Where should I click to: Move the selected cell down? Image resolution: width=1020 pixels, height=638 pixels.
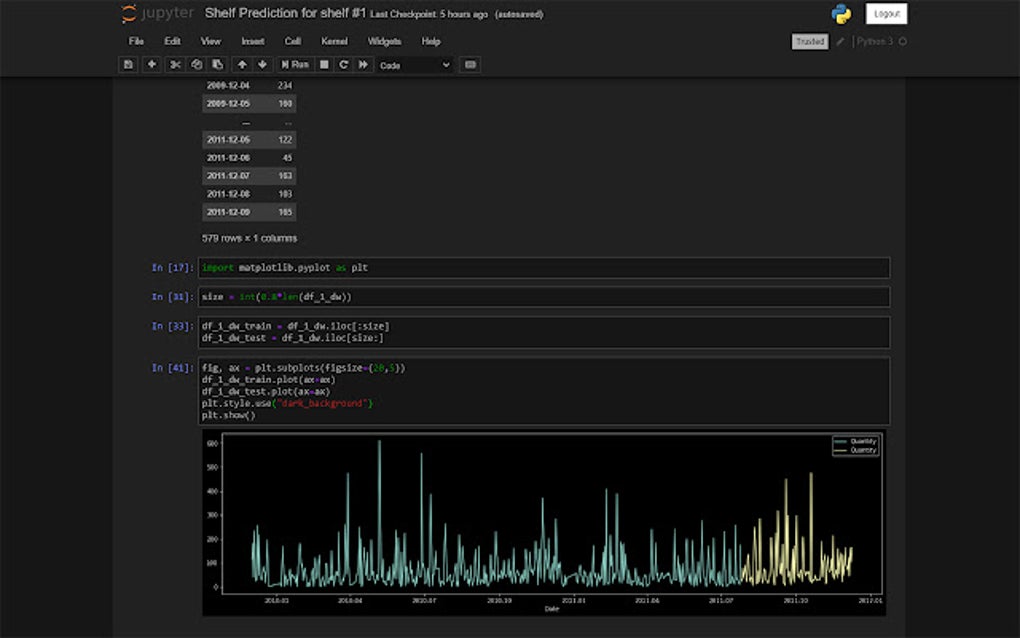pyautogui.click(x=260, y=64)
